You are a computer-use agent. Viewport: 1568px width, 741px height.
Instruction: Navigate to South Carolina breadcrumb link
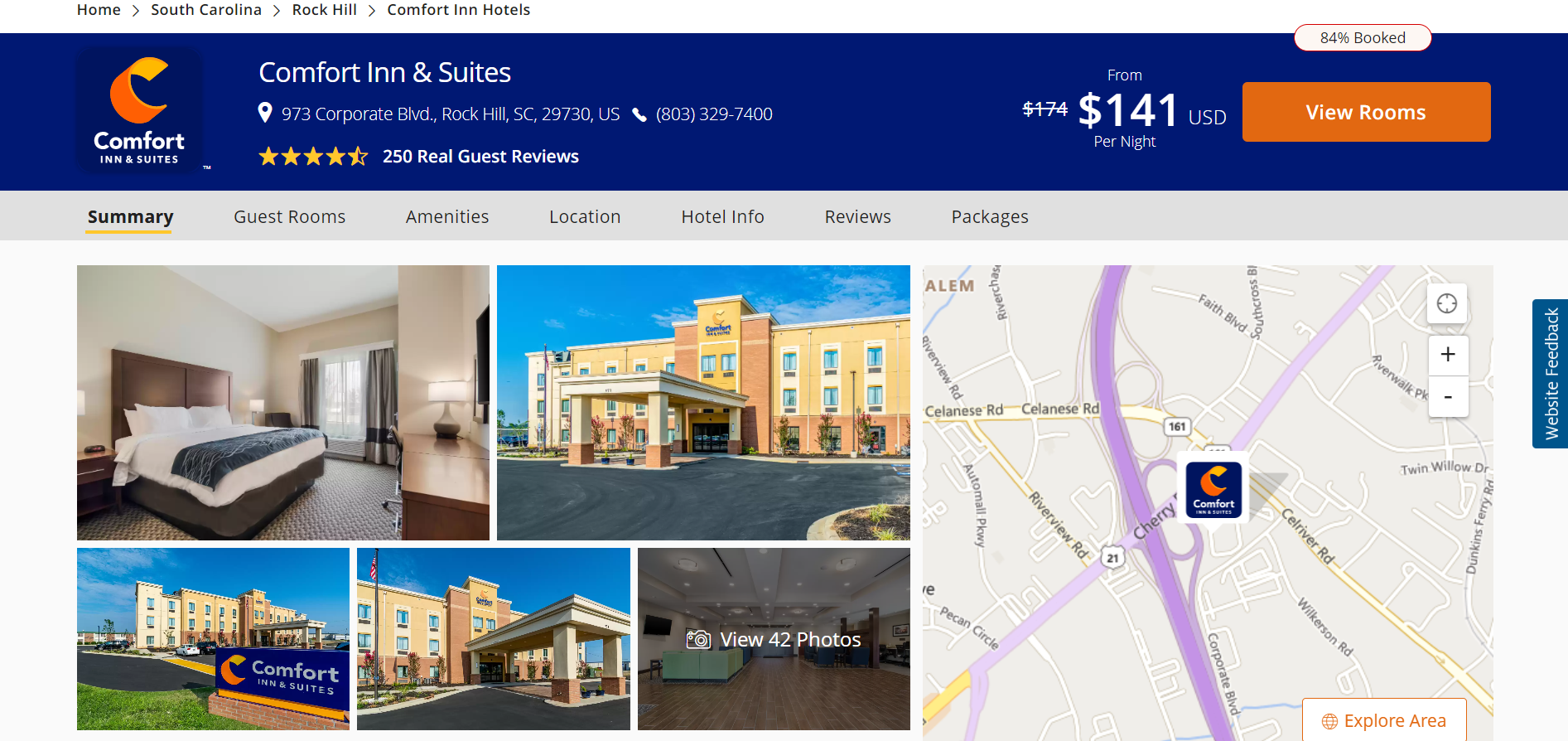point(206,10)
